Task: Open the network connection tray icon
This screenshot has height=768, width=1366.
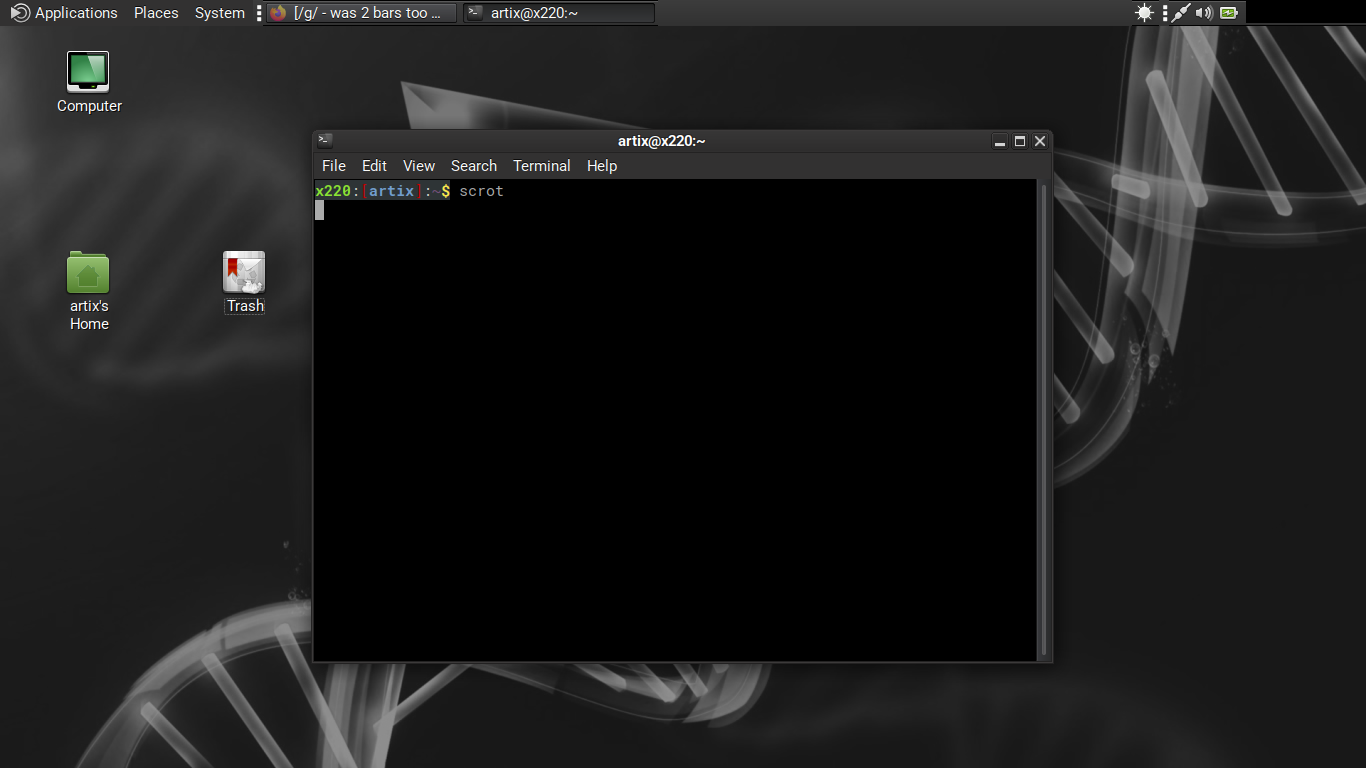Action: (x=1182, y=13)
